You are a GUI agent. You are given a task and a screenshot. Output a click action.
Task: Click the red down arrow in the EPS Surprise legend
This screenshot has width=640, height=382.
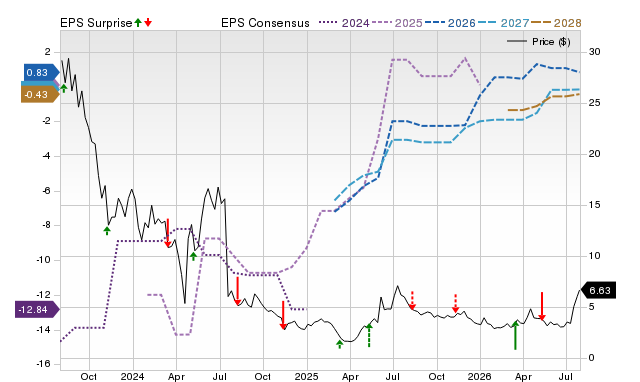[148, 22]
